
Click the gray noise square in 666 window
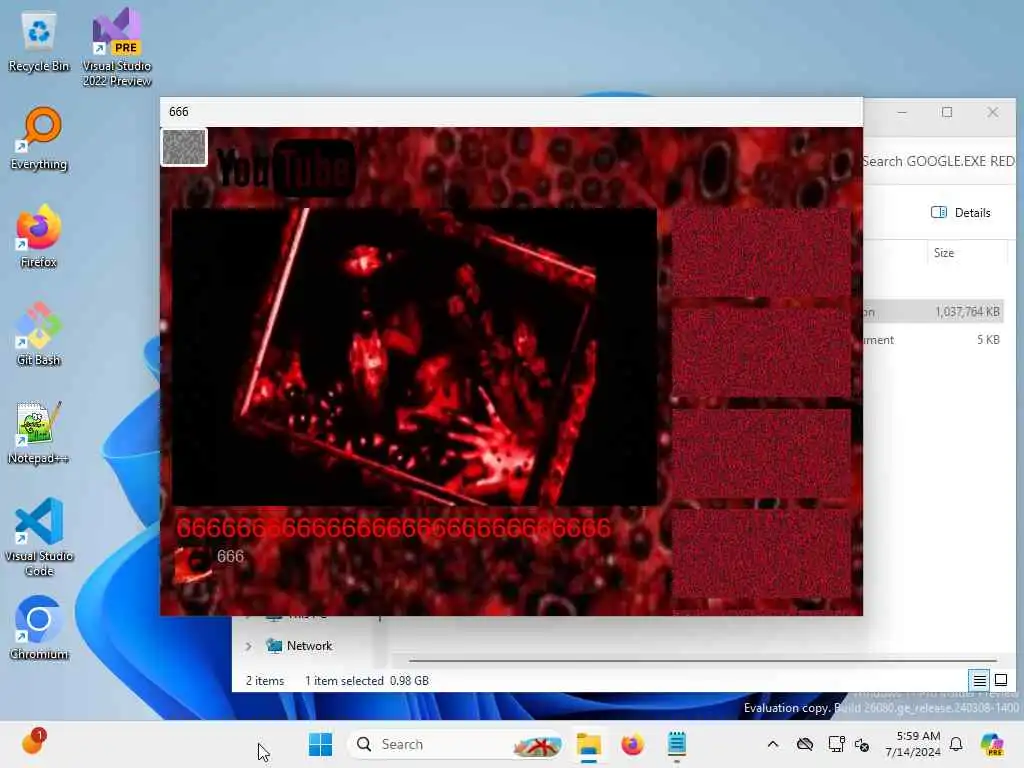tap(184, 147)
